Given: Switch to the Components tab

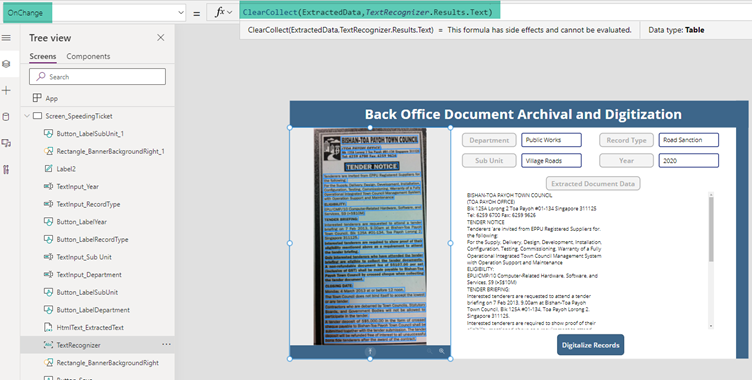Looking at the screenshot, I should pos(88,56).
